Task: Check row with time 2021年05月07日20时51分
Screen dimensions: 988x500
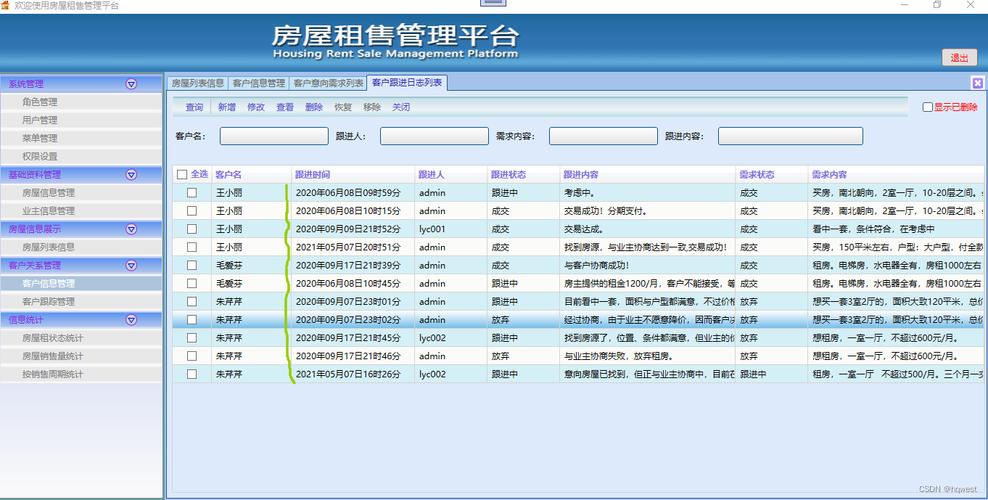Action: [192, 247]
